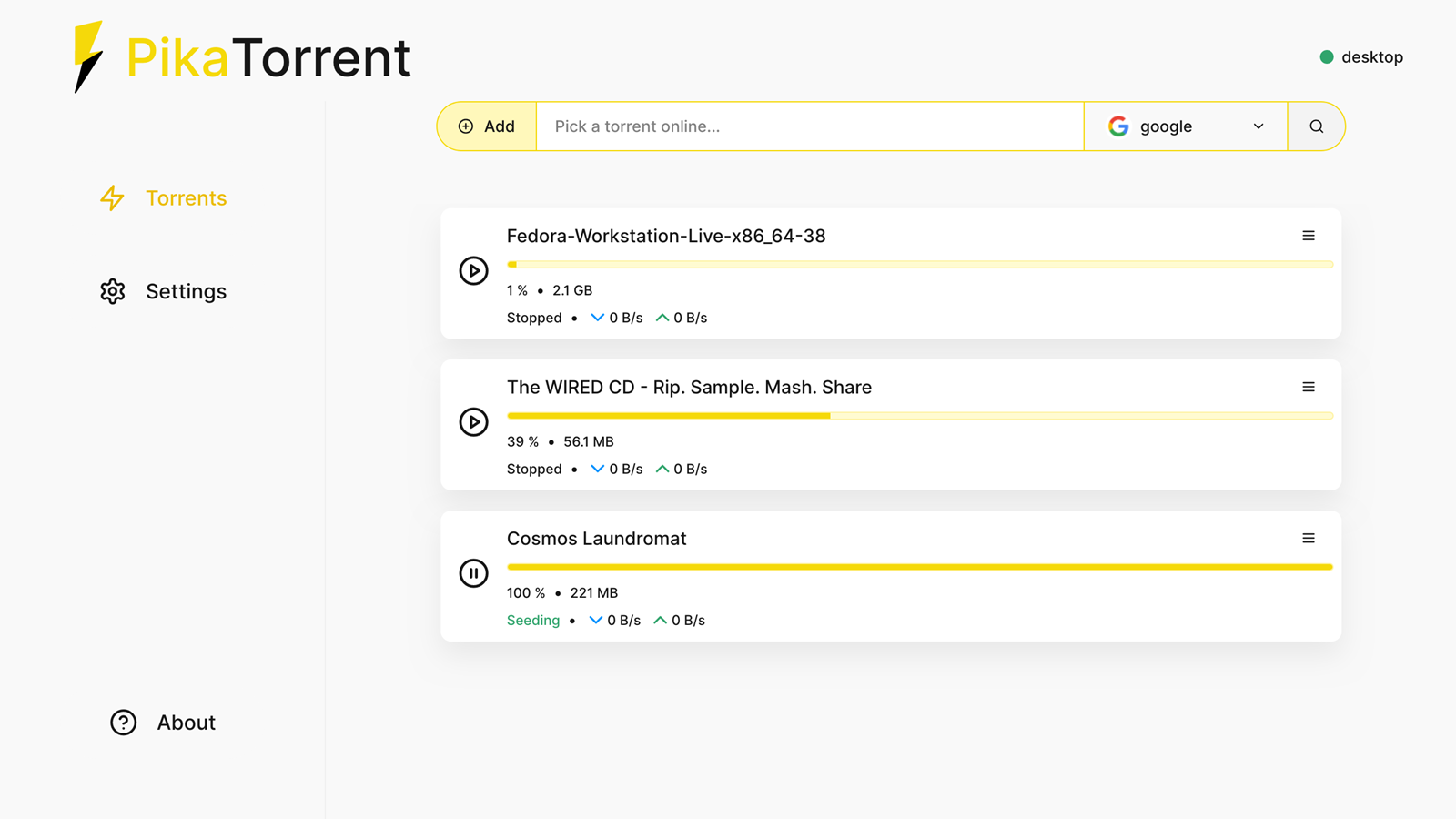This screenshot has width=1456, height=819.
Task: Click the download speed arrow for WIRED CD torrent
Action: coord(597,469)
